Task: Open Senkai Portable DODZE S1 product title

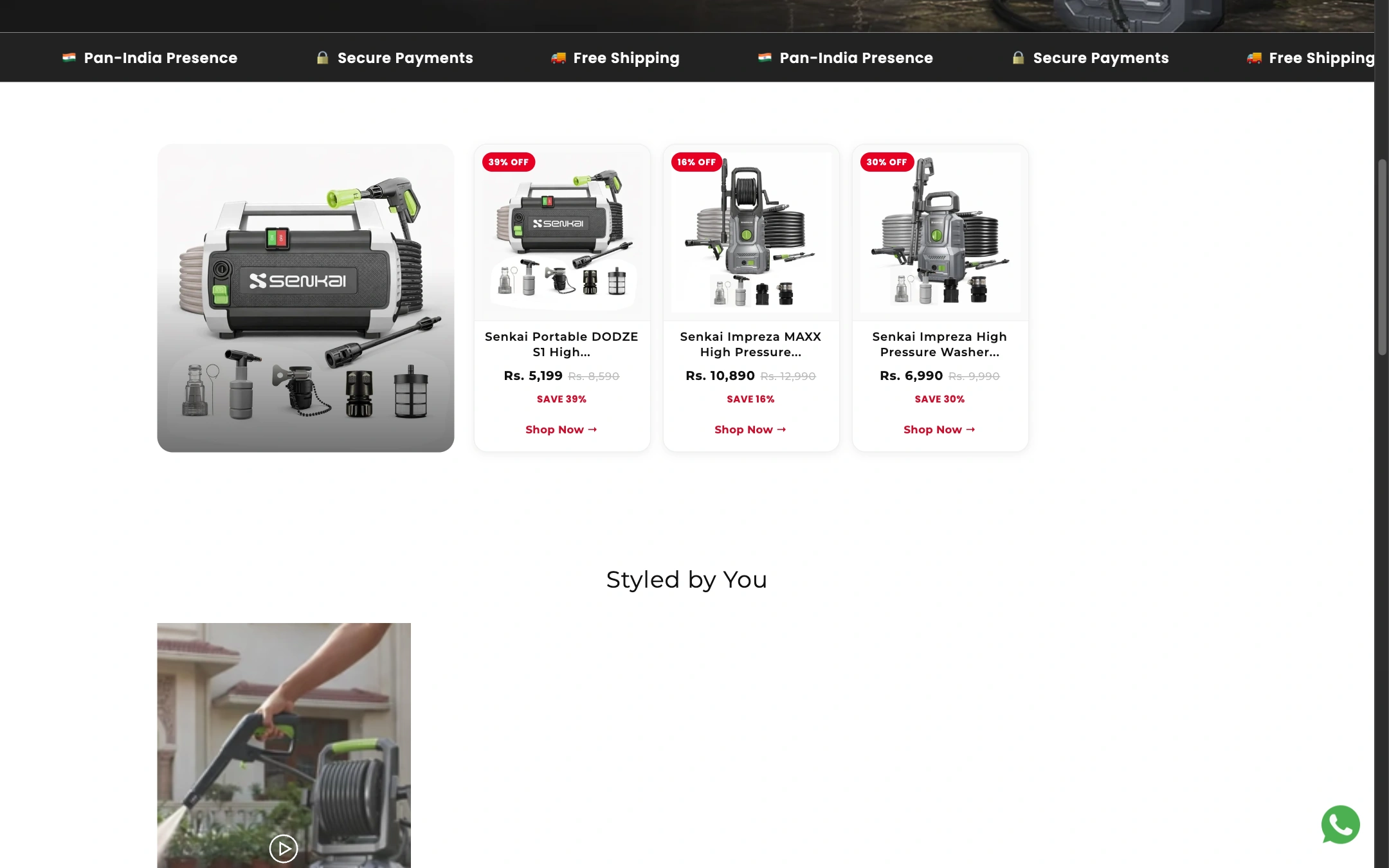Action: click(x=561, y=345)
